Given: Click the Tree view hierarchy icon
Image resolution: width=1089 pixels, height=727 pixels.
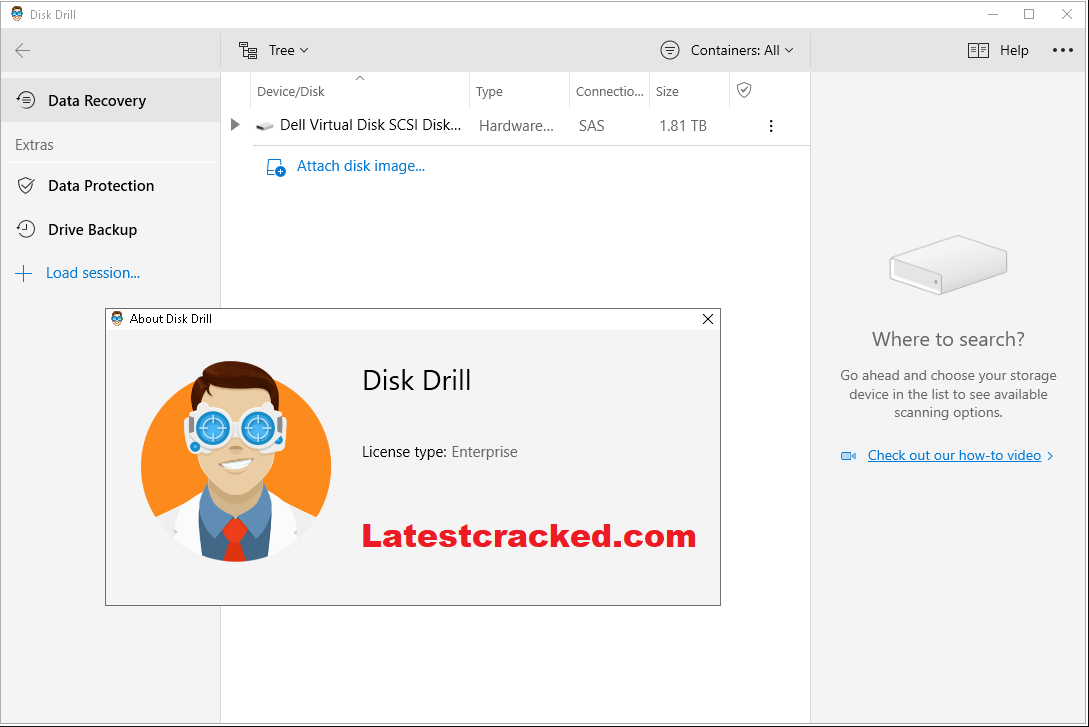Looking at the screenshot, I should pyautogui.click(x=248, y=50).
